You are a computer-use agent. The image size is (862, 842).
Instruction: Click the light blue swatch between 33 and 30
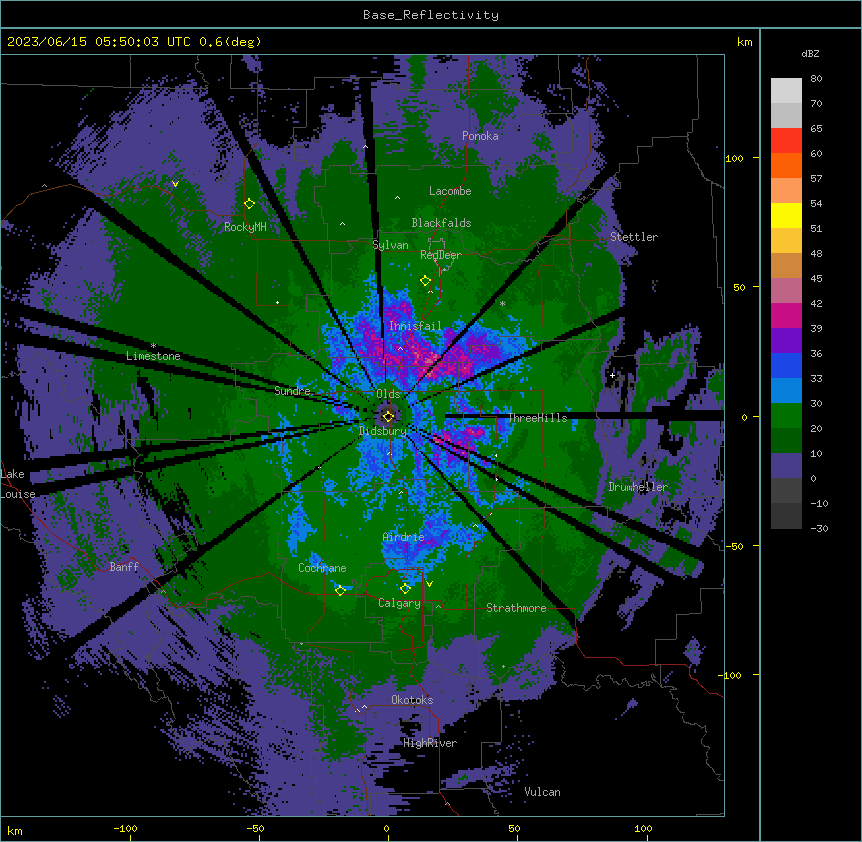[x=786, y=390]
